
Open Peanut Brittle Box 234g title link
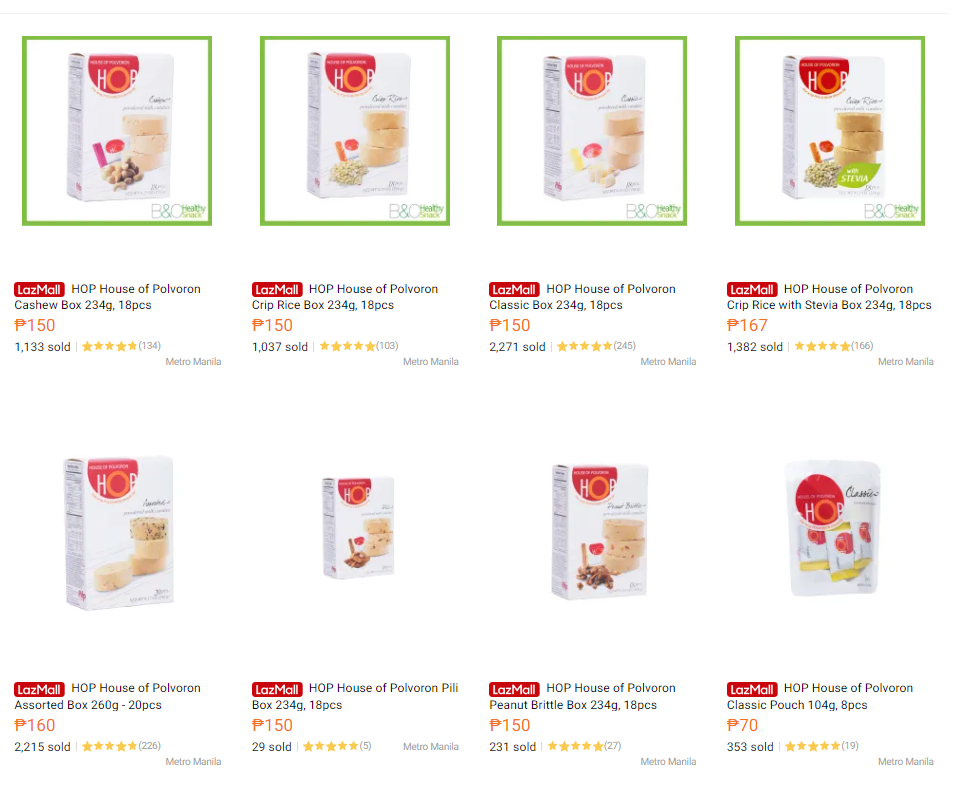583,696
